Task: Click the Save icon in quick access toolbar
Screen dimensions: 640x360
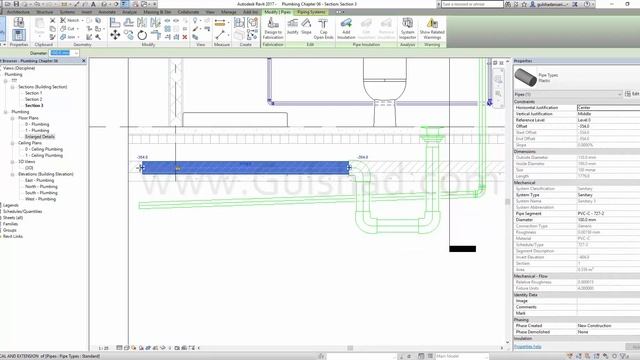Action: (x=16, y=4)
